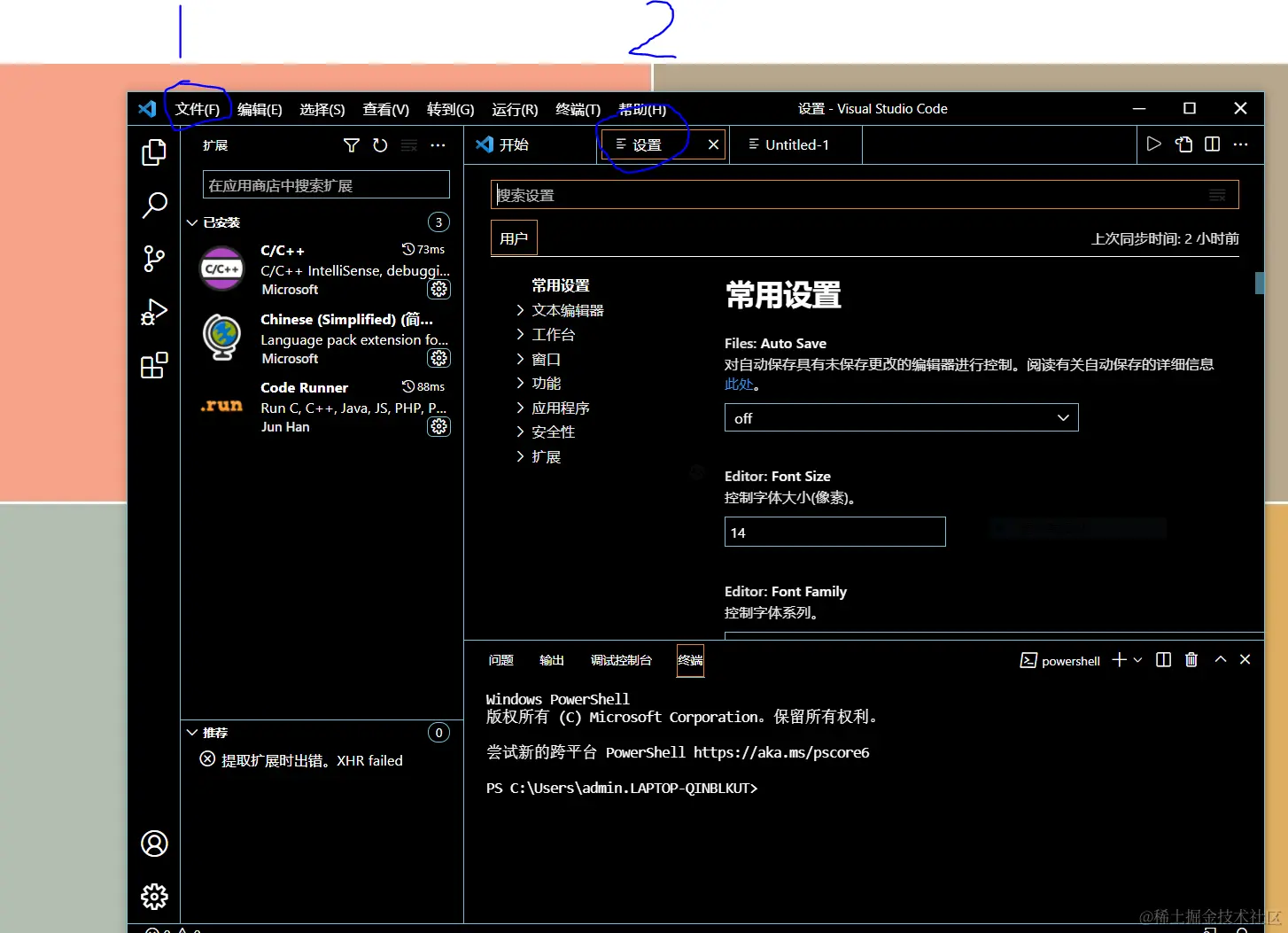This screenshot has width=1288, height=933.
Task: Open the Search view in the activity bar
Action: 154,206
